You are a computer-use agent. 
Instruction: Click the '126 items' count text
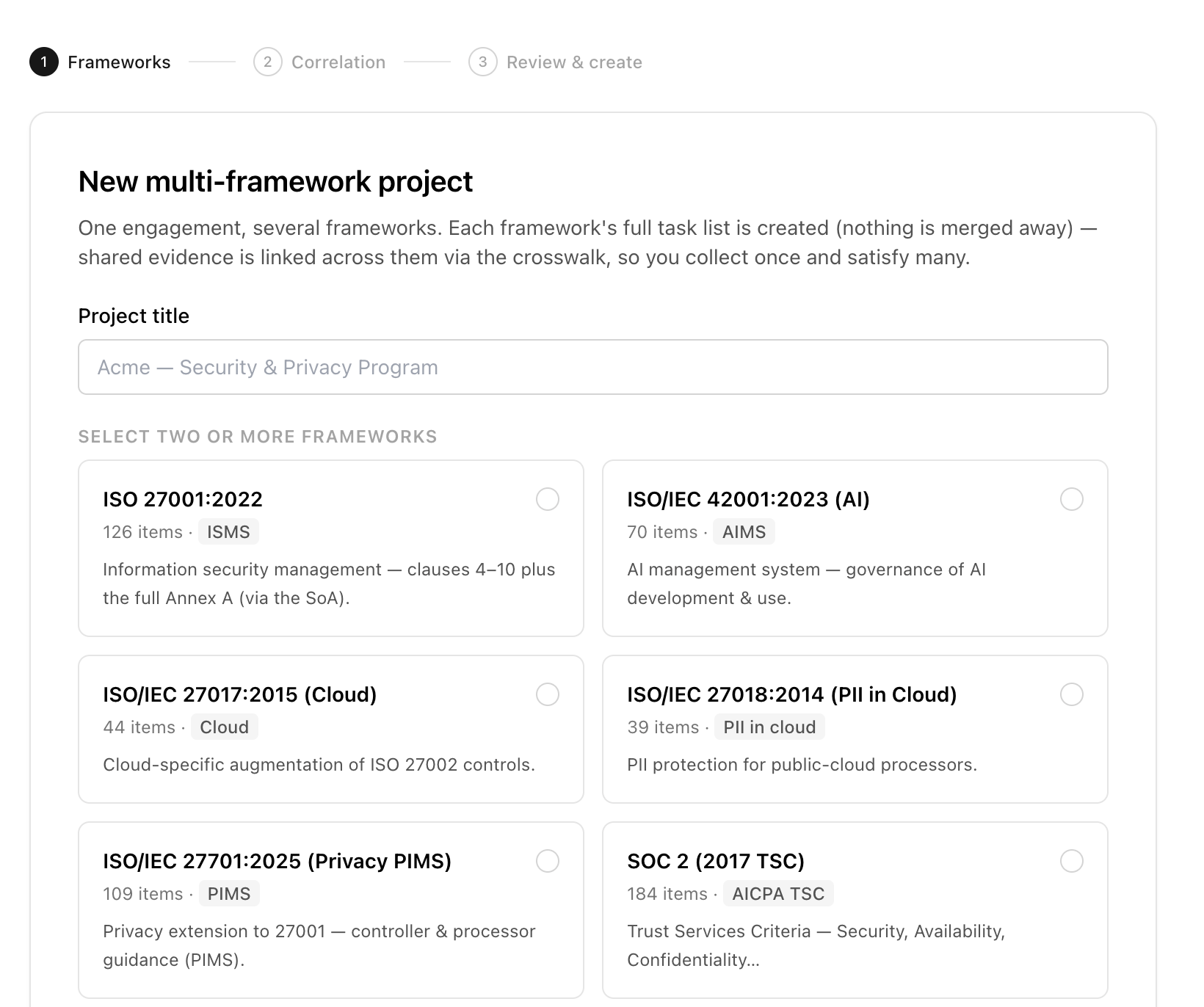(x=142, y=532)
